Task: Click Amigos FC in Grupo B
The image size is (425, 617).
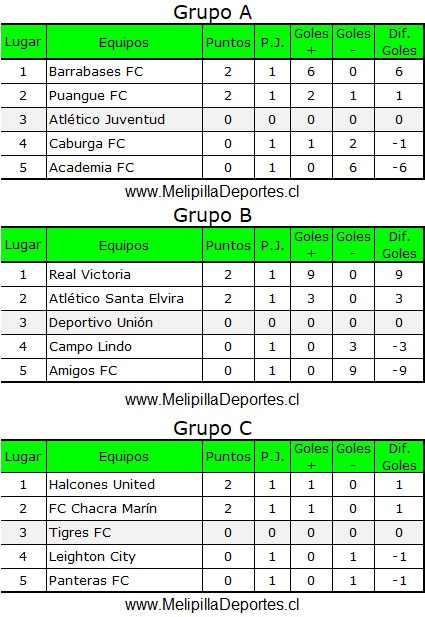Action: pos(83,371)
